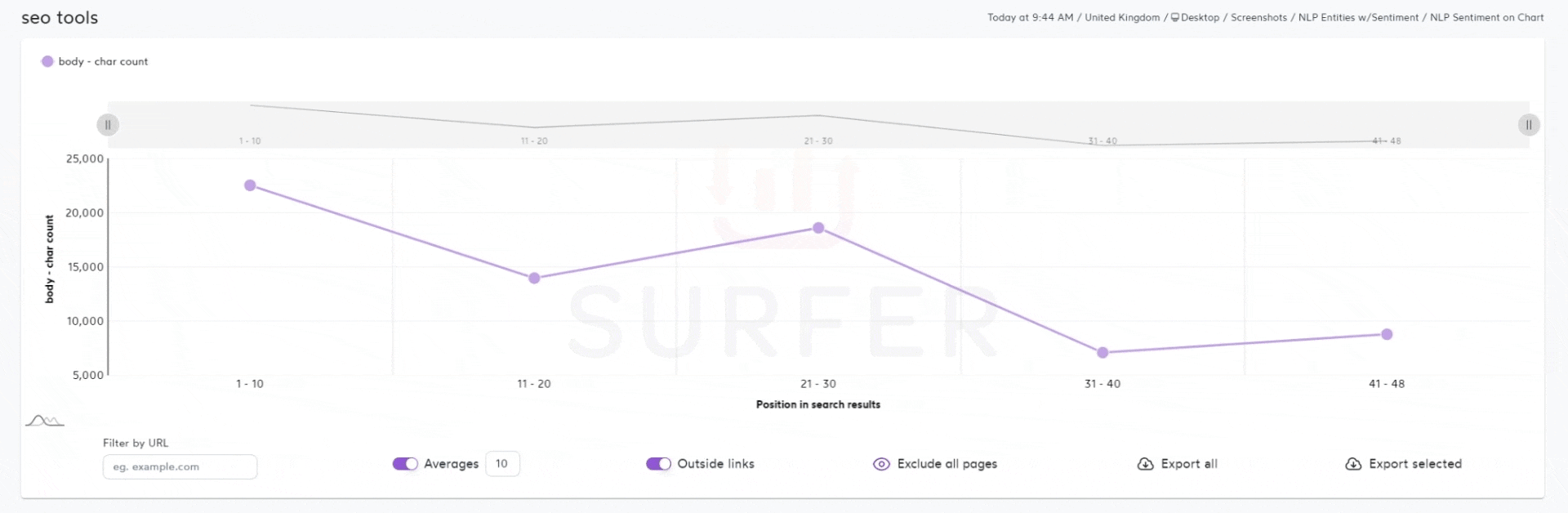Image resolution: width=1568 pixels, height=513 pixels.
Task: Click the desktop device icon in breadcrumb
Action: (1175, 17)
